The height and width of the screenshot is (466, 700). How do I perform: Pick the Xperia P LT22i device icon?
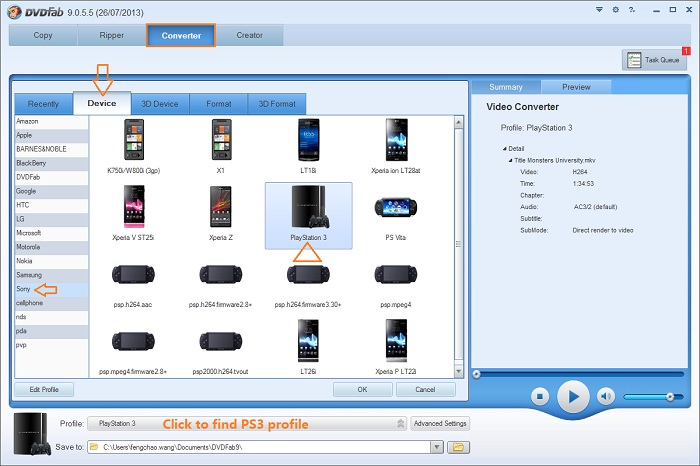(x=396, y=341)
